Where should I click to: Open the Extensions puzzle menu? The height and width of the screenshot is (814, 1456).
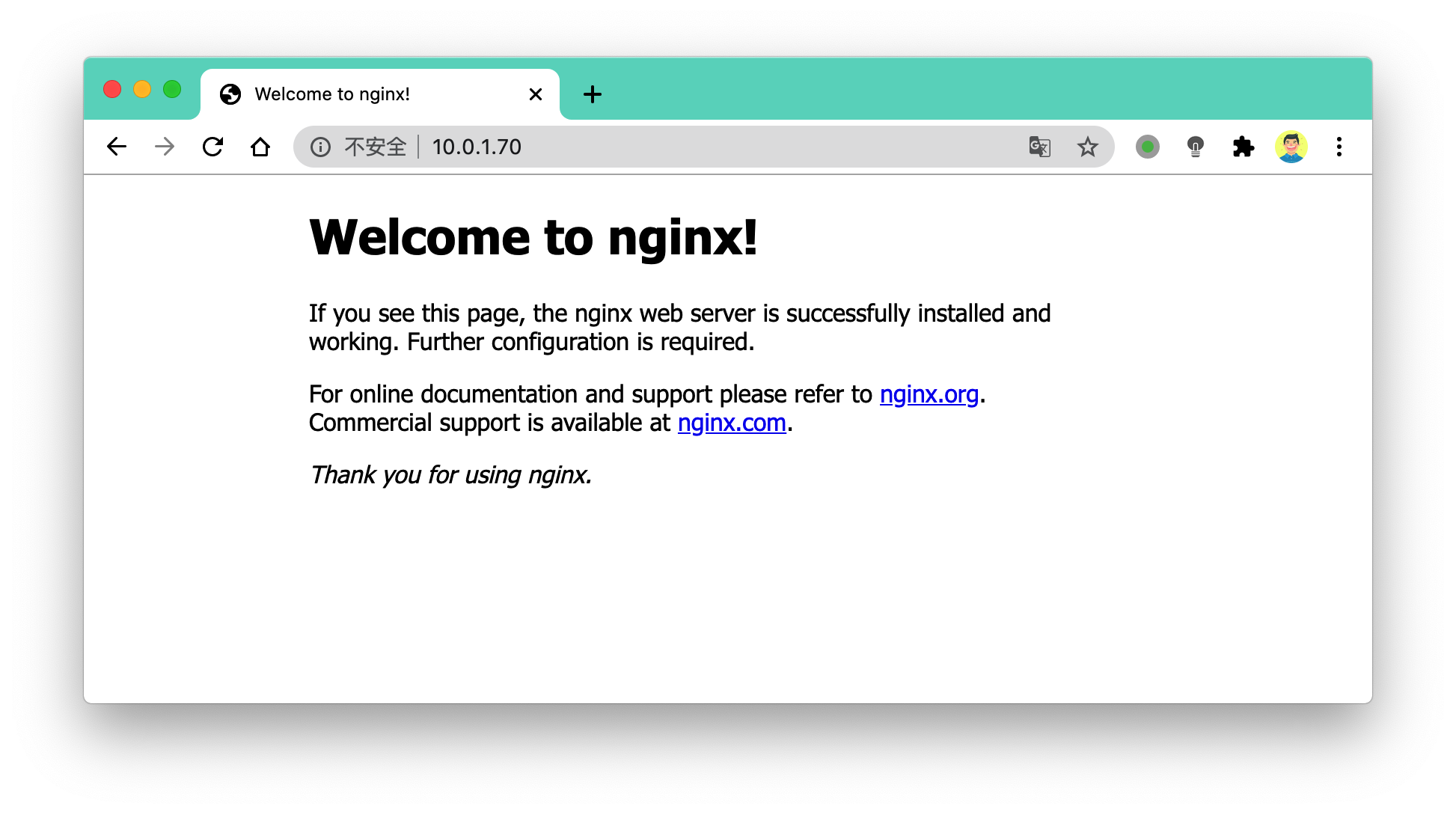(x=1244, y=147)
